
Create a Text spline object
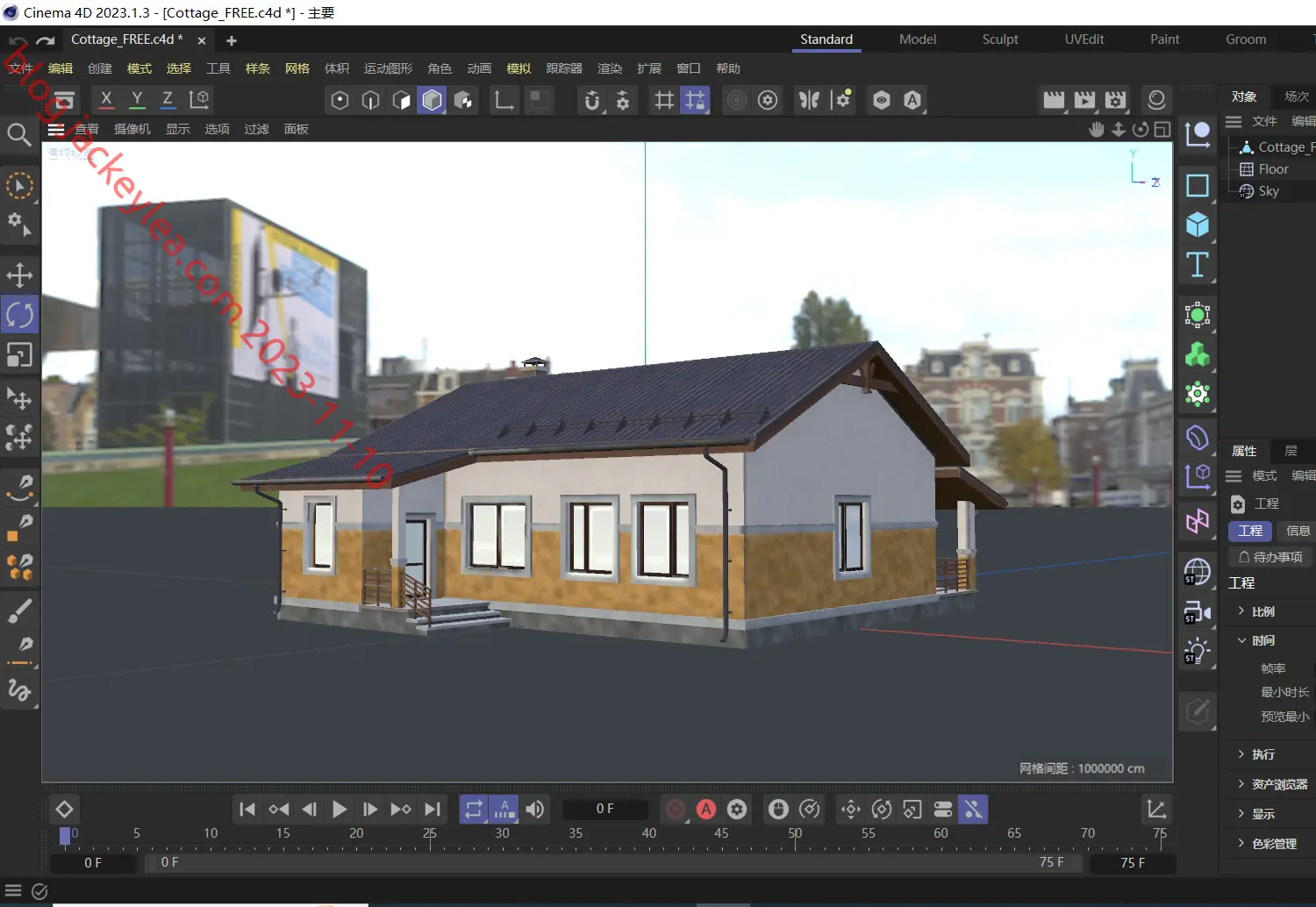(x=1198, y=265)
